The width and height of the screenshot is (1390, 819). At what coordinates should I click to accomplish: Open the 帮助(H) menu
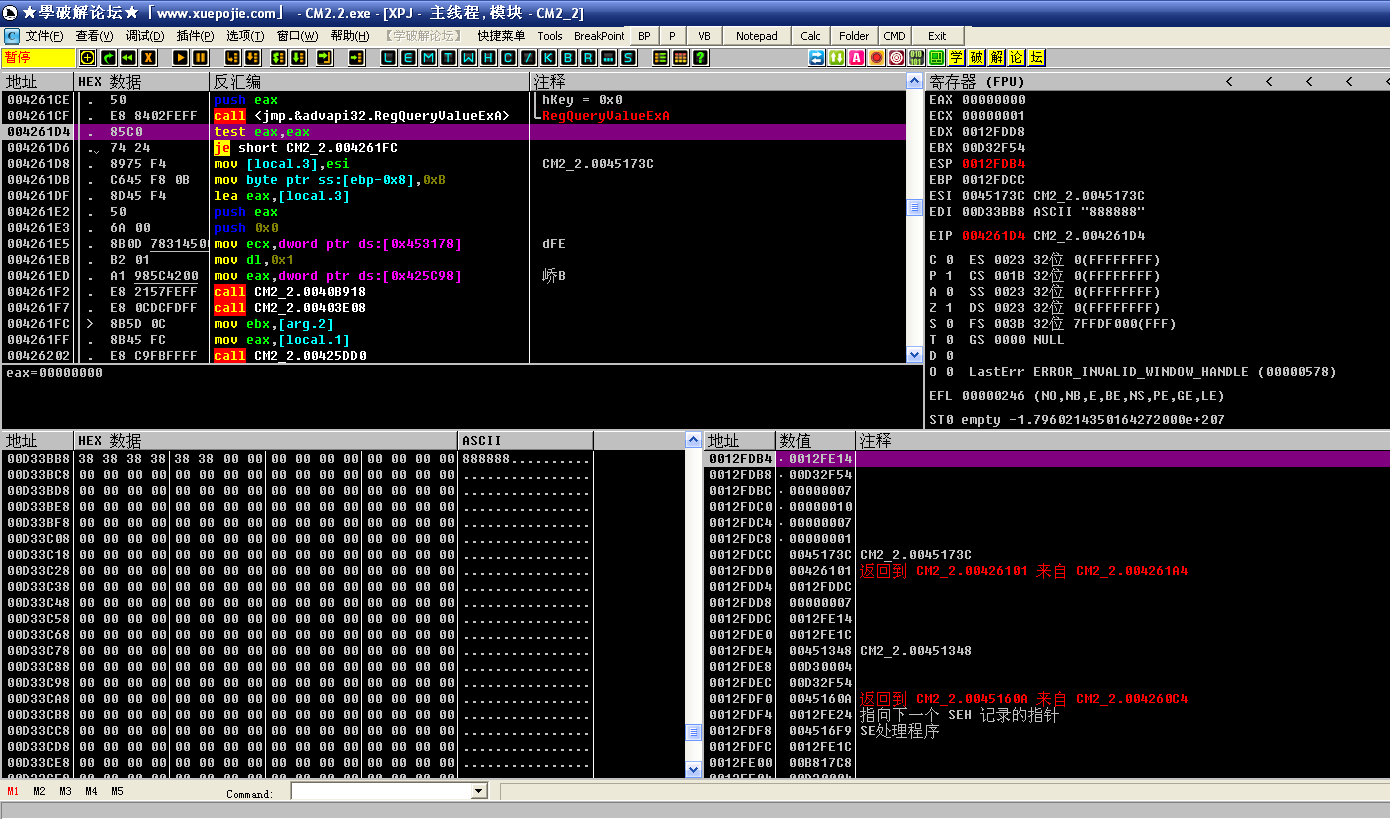[x=349, y=35]
